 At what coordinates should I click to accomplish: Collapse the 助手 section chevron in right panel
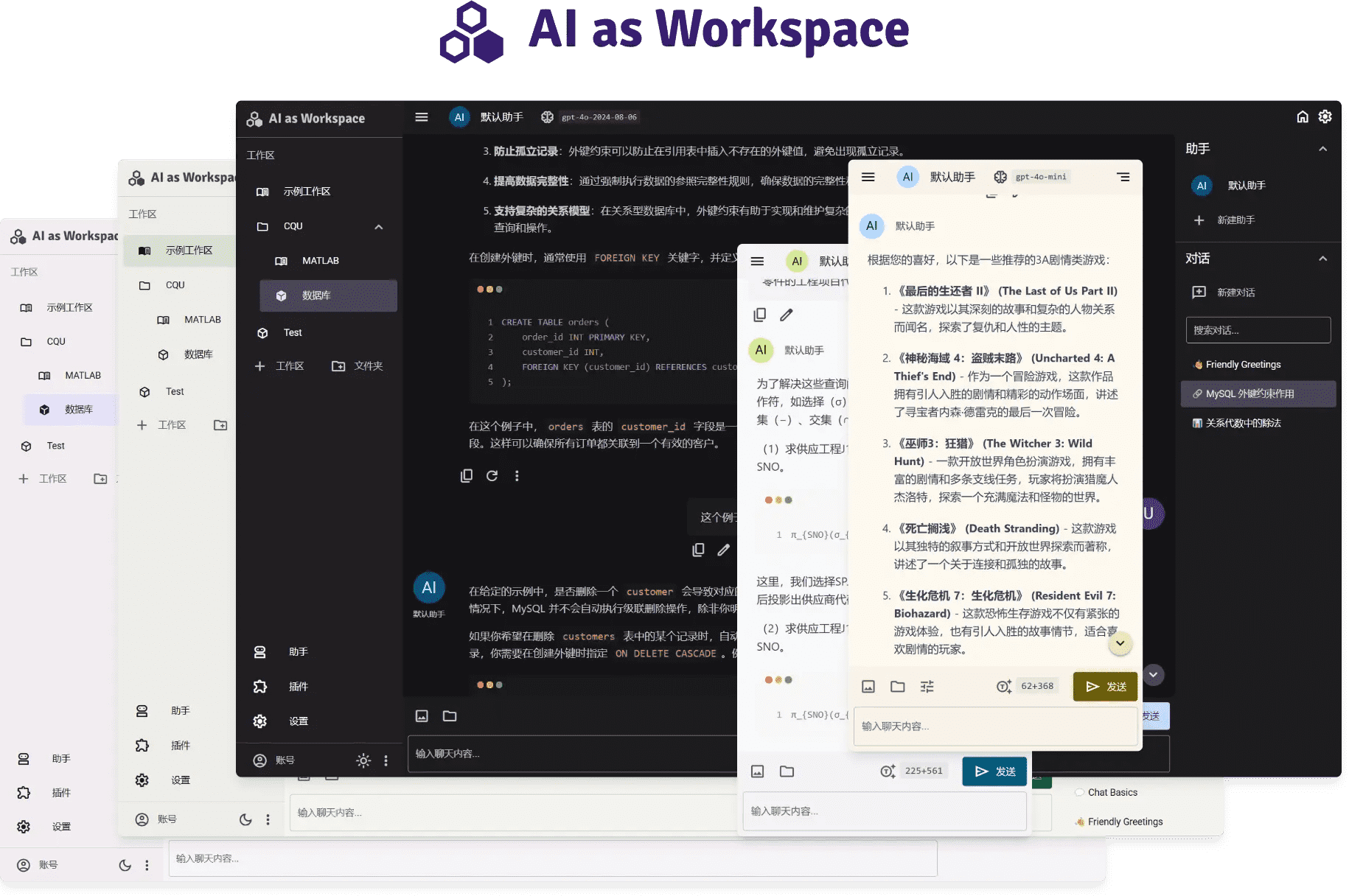pyautogui.click(x=1323, y=149)
